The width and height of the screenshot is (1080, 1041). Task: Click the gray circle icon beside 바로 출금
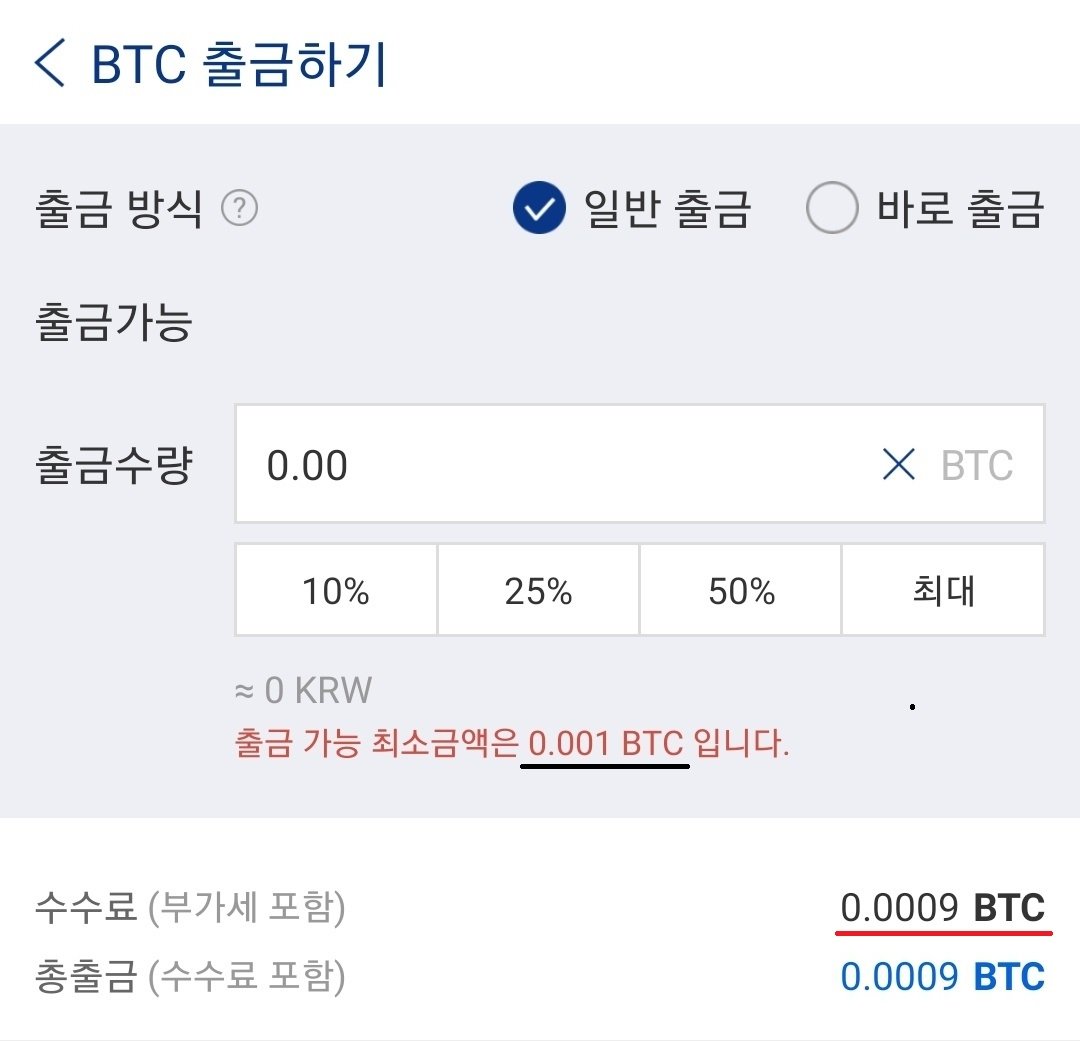tap(831, 209)
